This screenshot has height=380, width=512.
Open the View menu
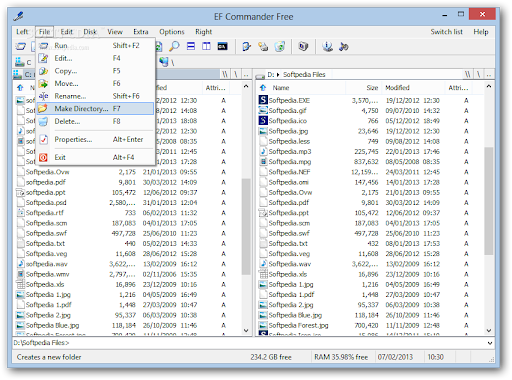click(x=115, y=32)
